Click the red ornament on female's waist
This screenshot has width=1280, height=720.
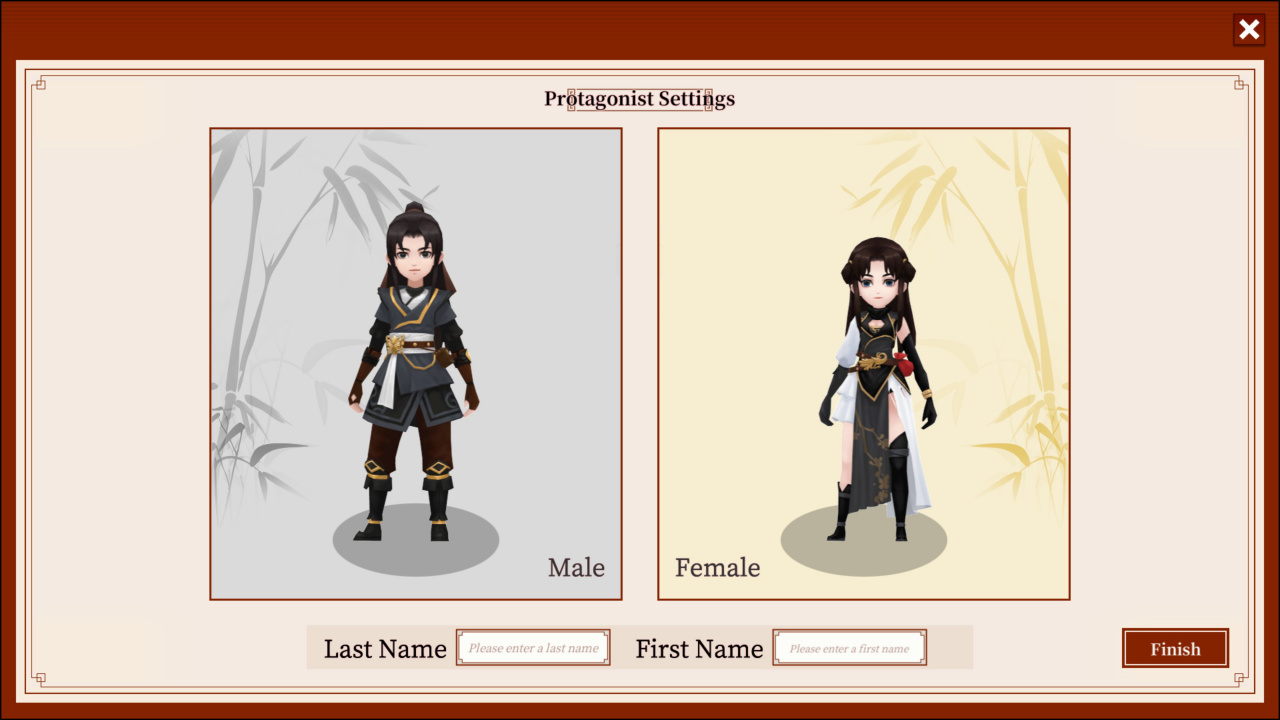pos(903,364)
